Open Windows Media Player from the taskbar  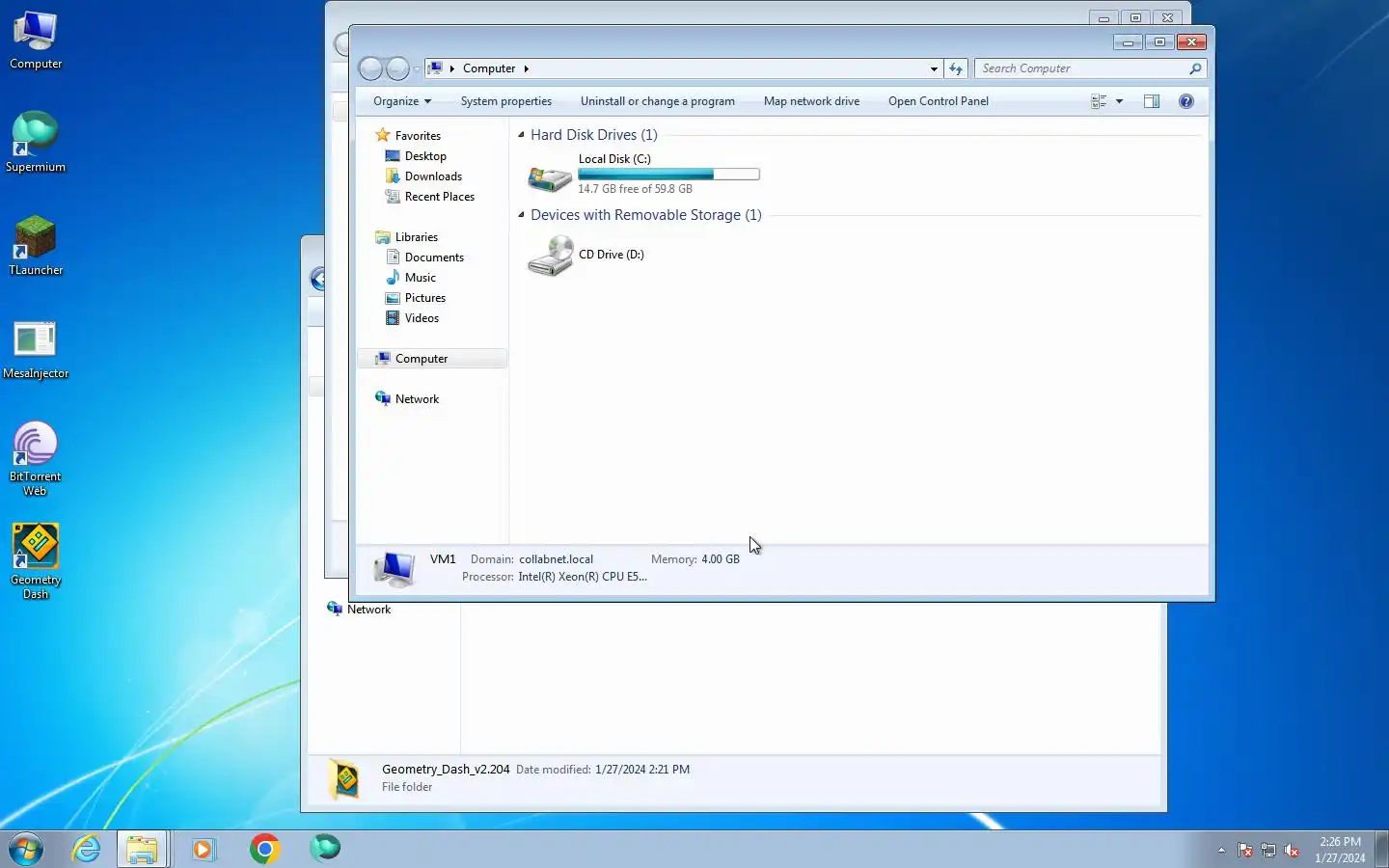click(x=203, y=849)
